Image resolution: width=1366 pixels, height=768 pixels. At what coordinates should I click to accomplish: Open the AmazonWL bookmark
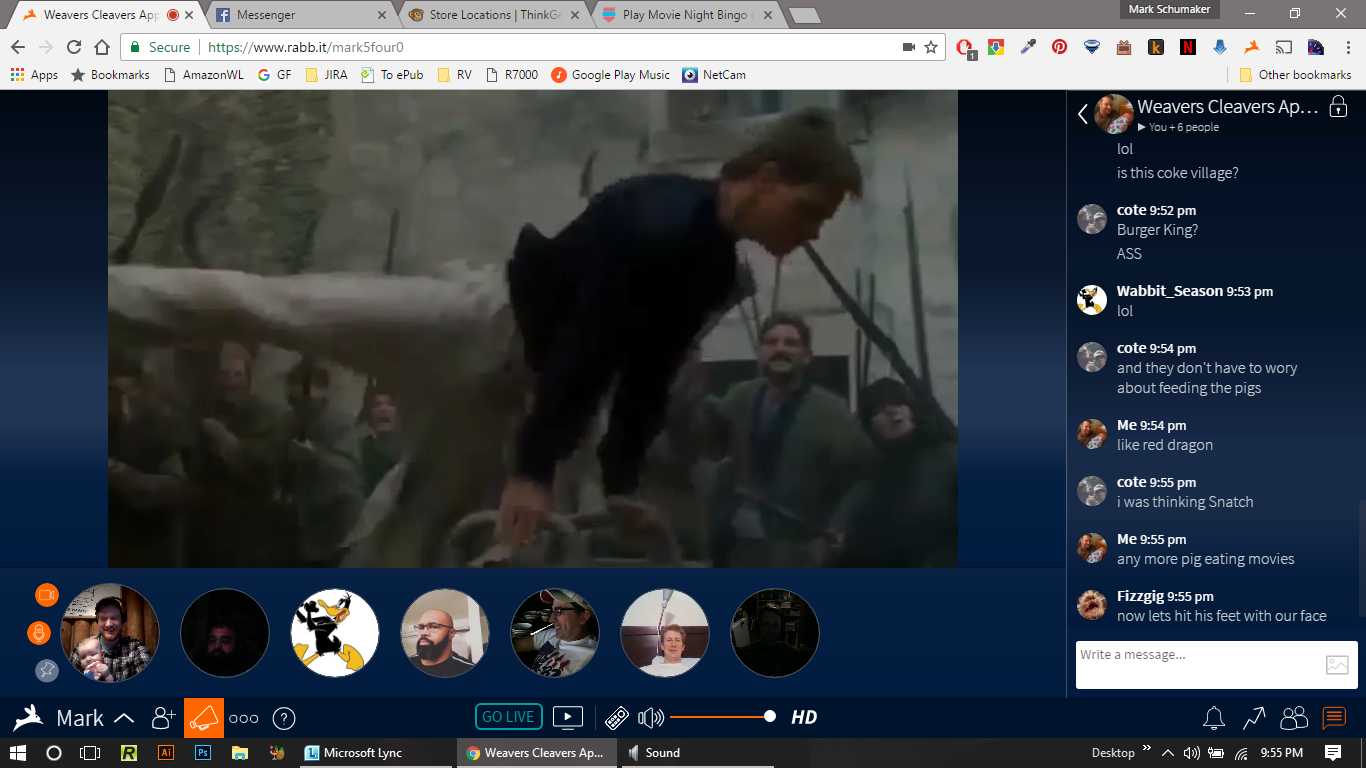pyautogui.click(x=202, y=75)
